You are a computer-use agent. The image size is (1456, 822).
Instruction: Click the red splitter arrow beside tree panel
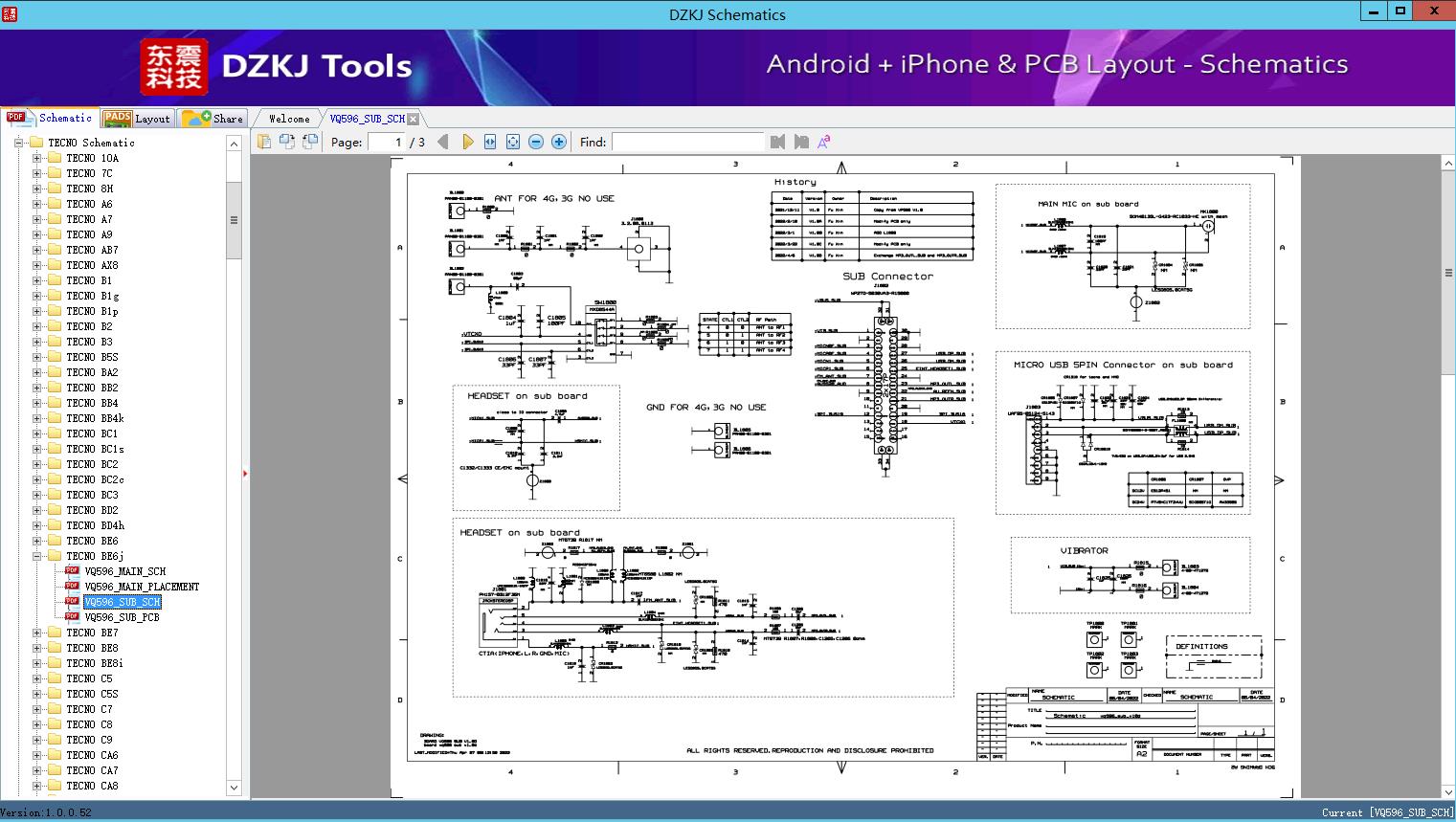[x=245, y=473]
